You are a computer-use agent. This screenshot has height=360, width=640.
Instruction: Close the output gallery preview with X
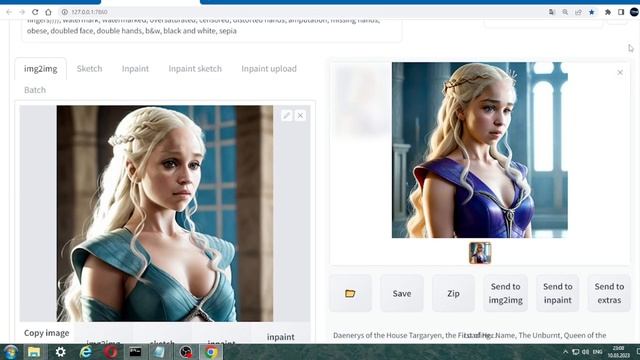(x=620, y=73)
